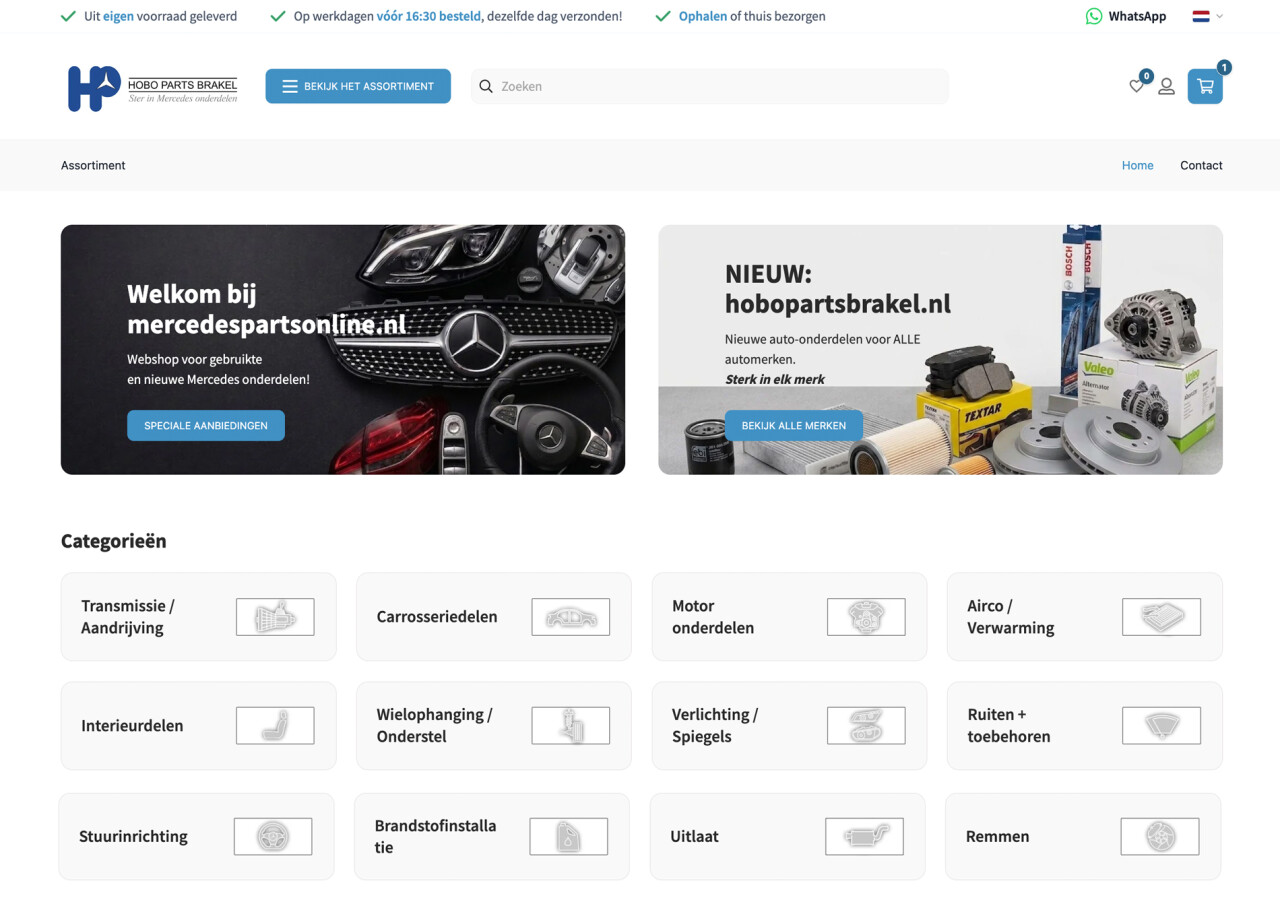Image resolution: width=1280 pixels, height=904 pixels.
Task: Click the Carrosseriedelen car body icon
Action: pos(571,617)
